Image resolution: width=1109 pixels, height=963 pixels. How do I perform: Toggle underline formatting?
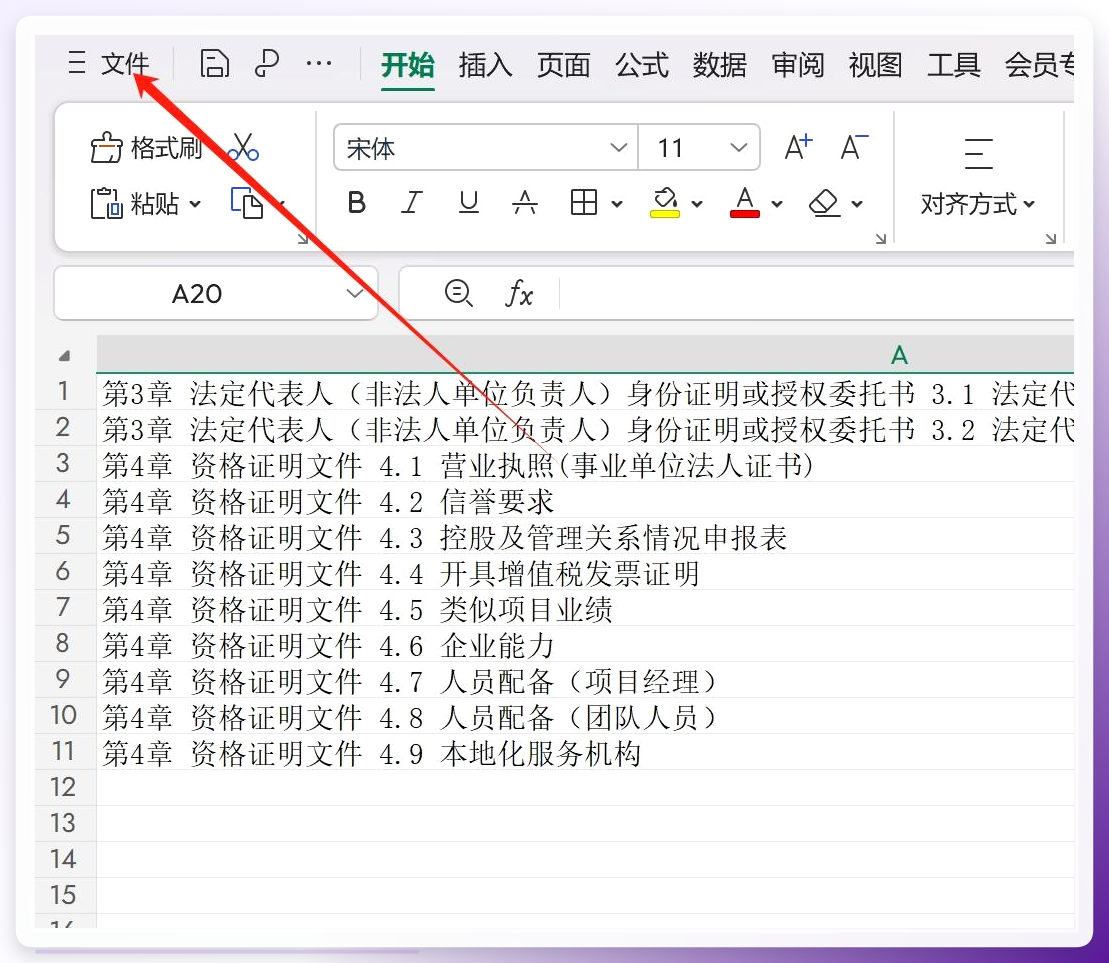pos(468,203)
